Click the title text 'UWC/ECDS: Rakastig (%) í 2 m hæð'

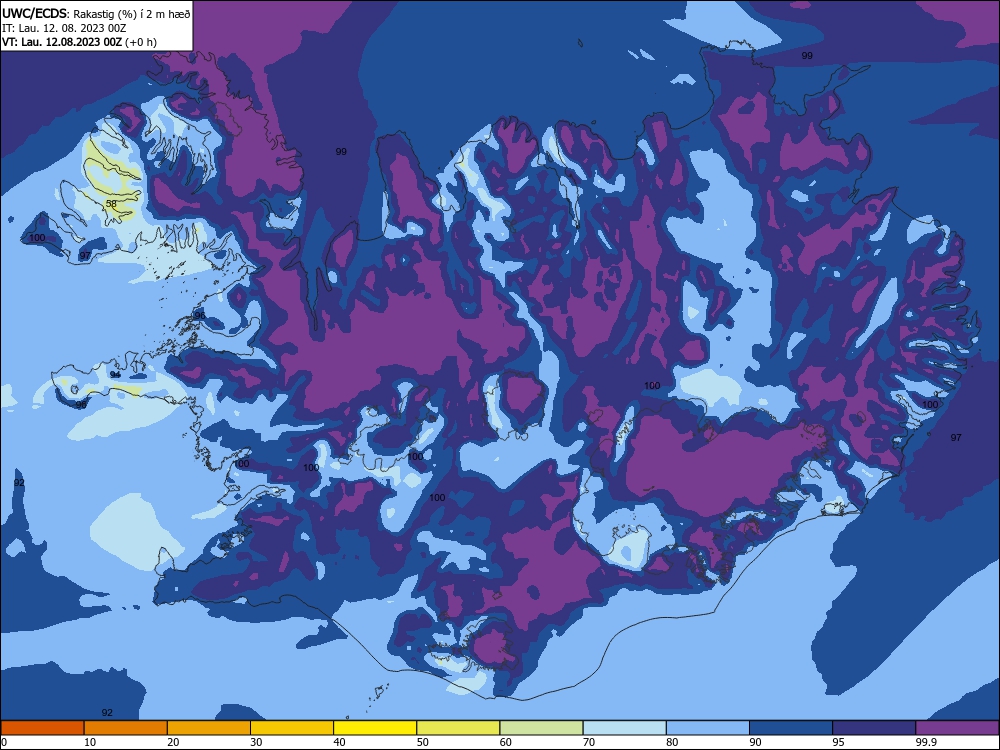click(96, 13)
